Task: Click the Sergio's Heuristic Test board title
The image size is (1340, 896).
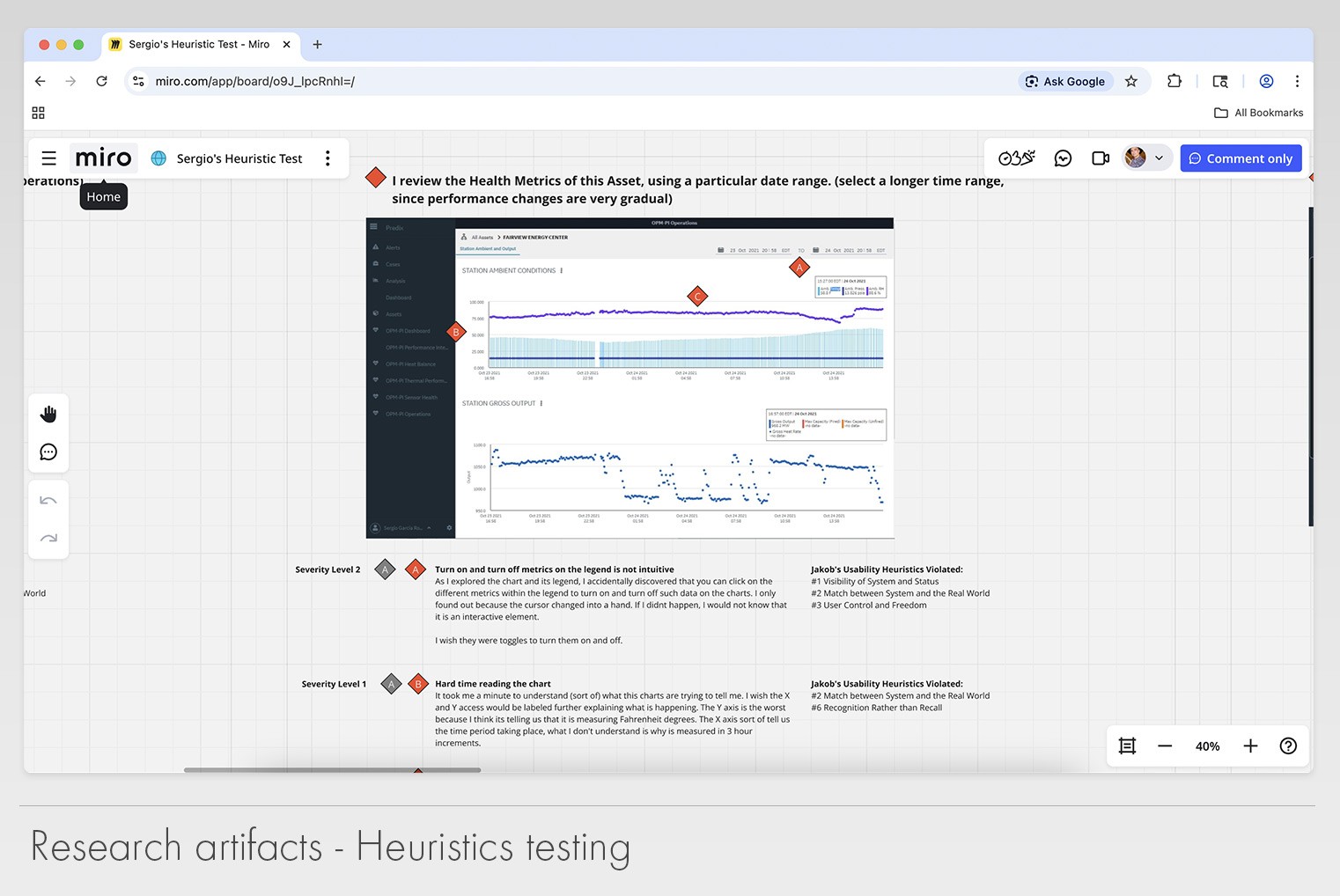Action: 239,158
